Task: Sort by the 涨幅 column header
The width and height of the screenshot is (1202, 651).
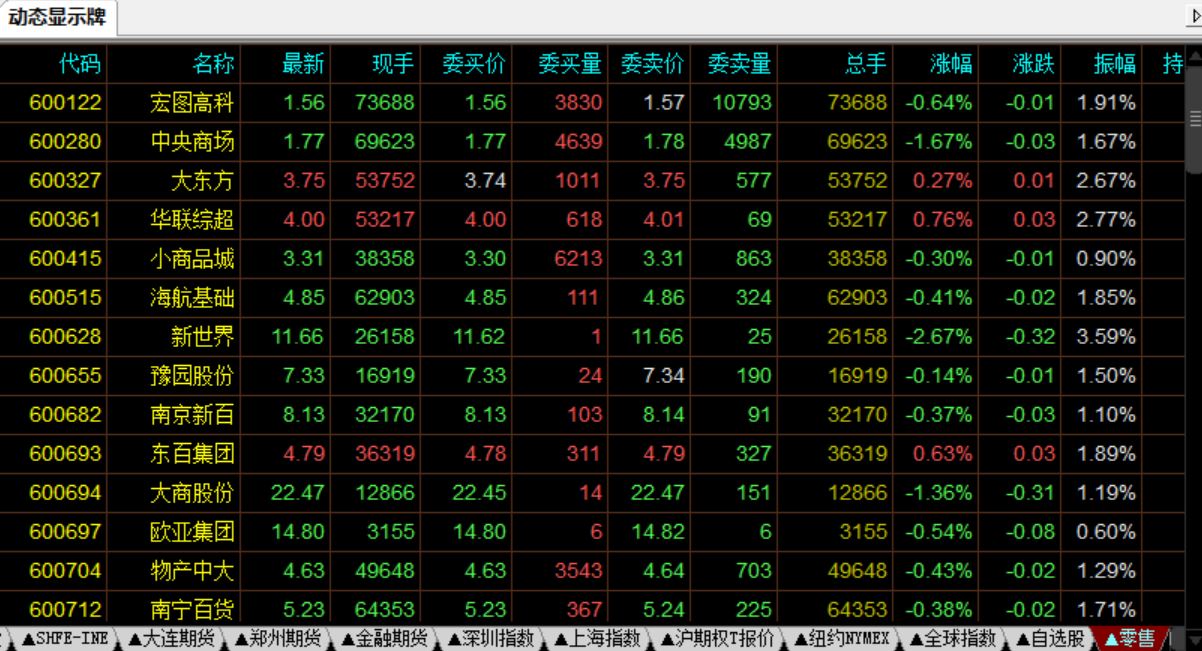Action: click(951, 64)
